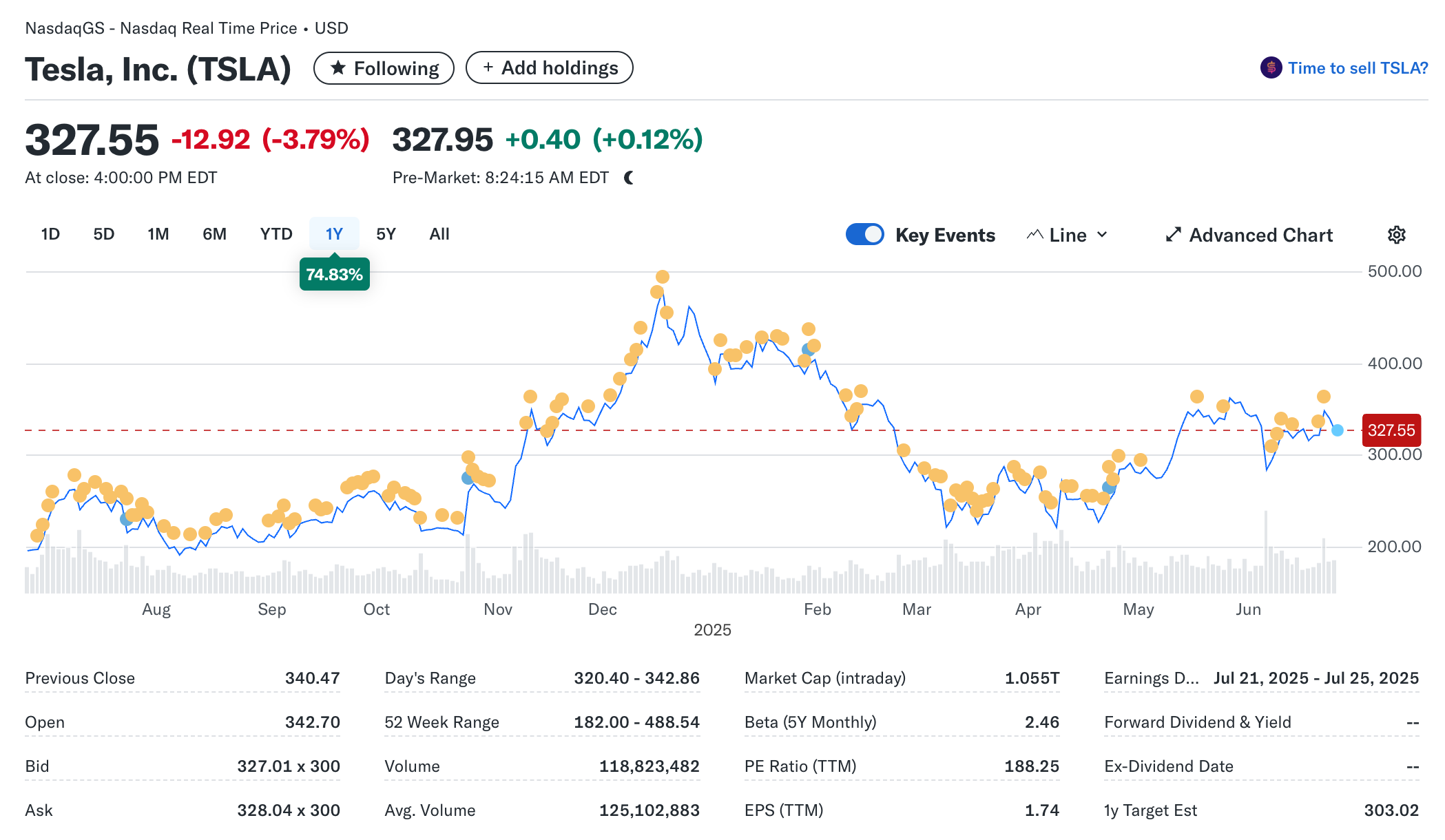Toggle the Key Events switch off
1445x840 pixels.
pyautogui.click(x=864, y=234)
